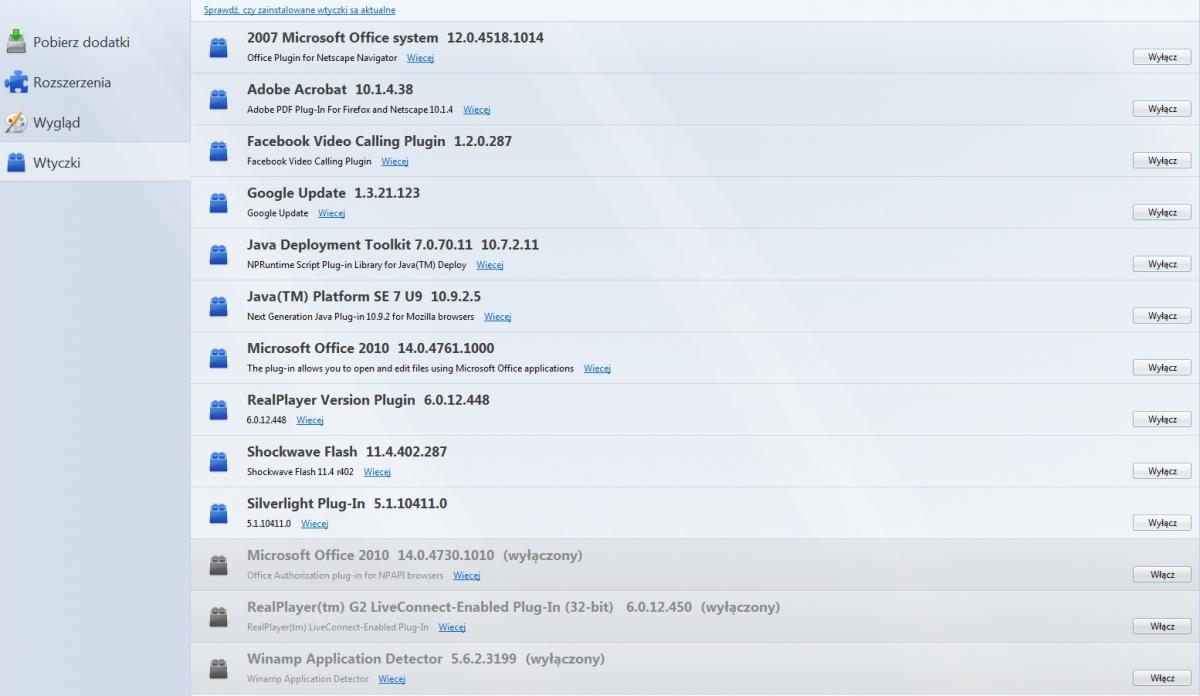This screenshot has width=1200, height=696.
Task: Disable RealPlayer Version Plugin
Action: [1162, 419]
